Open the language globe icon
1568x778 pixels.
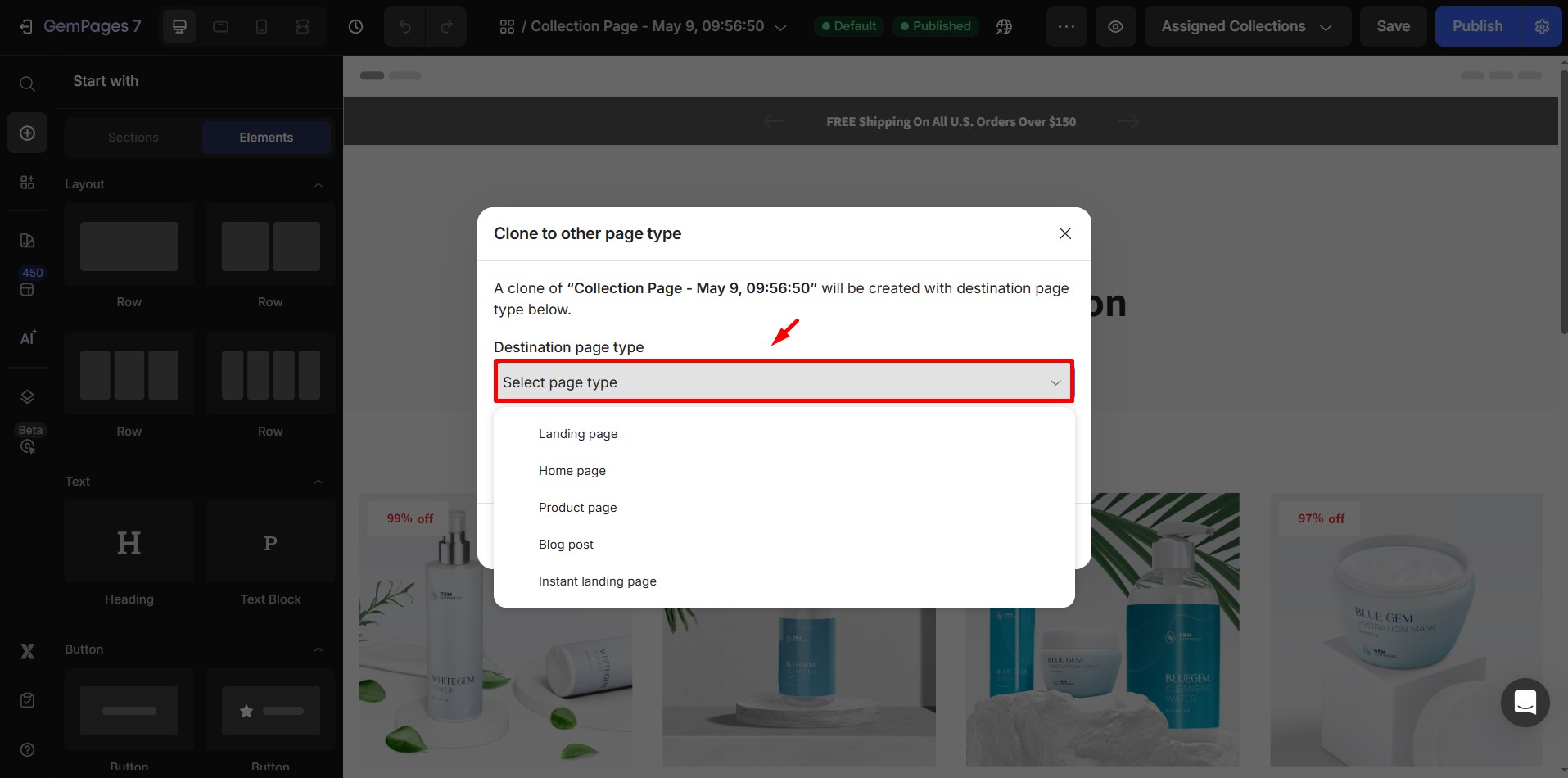point(1004,26)
